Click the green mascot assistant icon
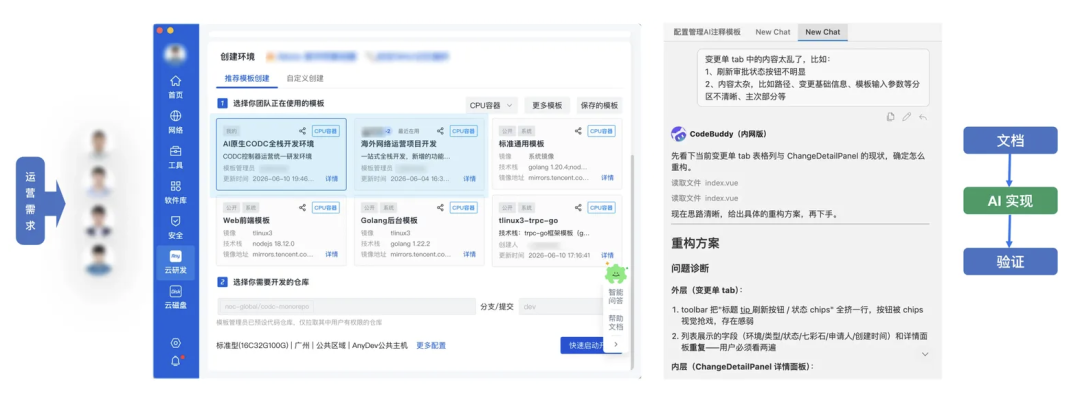 point(615,273)
